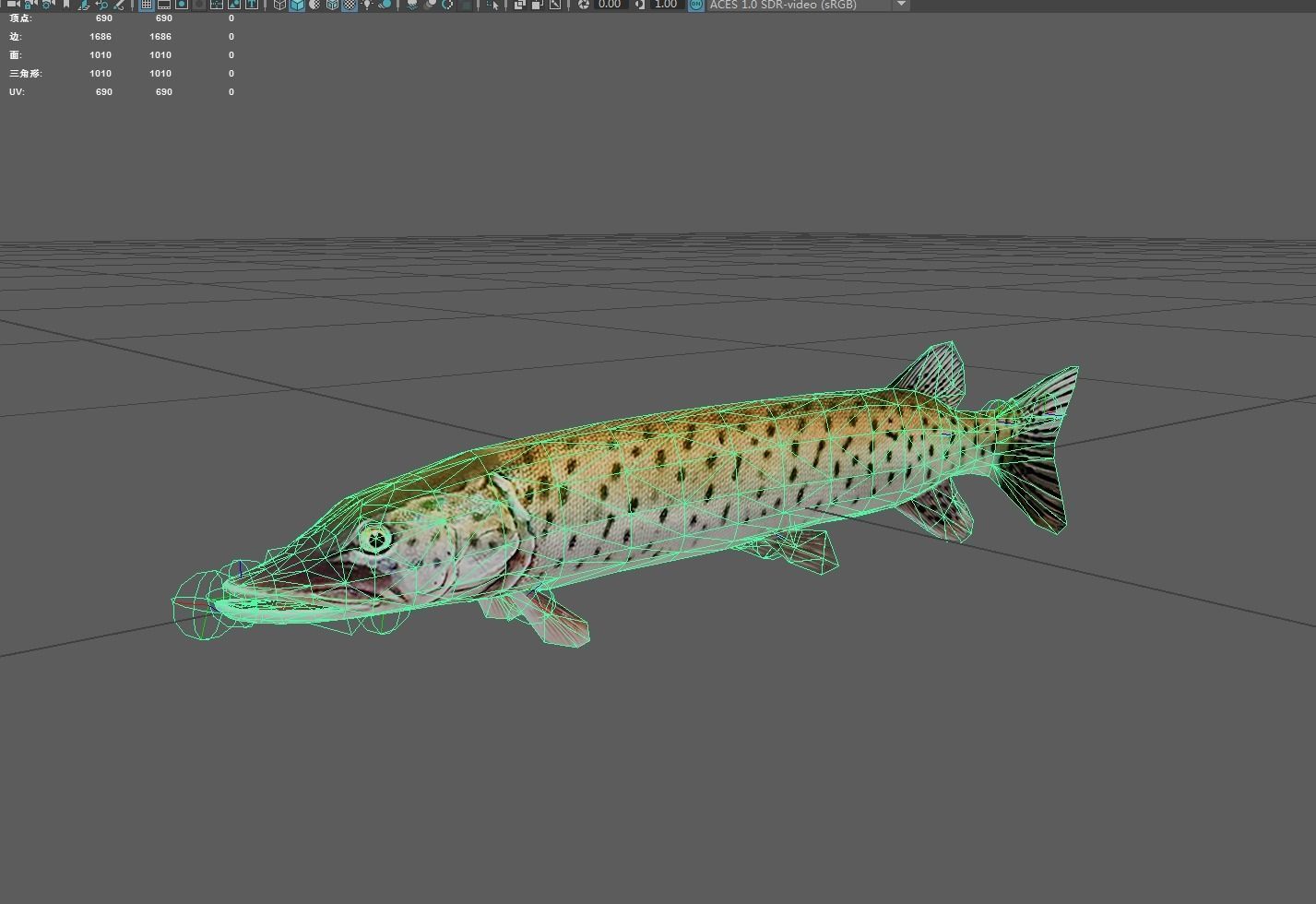Toggle Multisample Anti-aliasing icon
Image resolution: width=1316 pixels, height=904 pixels.
(447, 5)
